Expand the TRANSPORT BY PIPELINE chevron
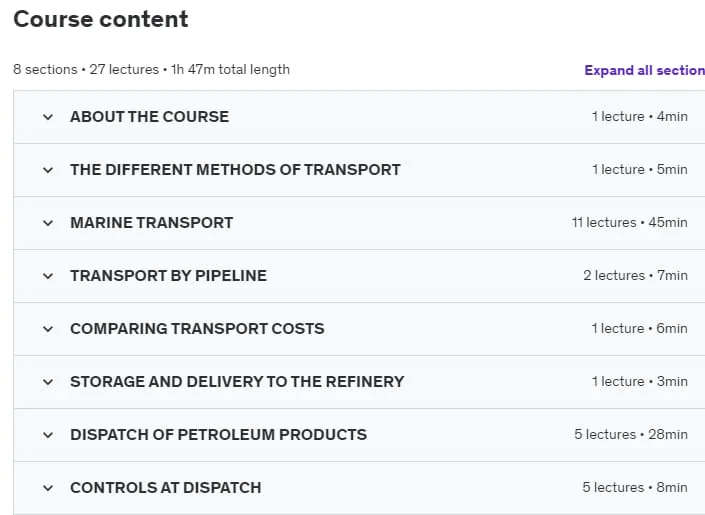The width and height of the screenshot is (705, 515). [48, 276]
